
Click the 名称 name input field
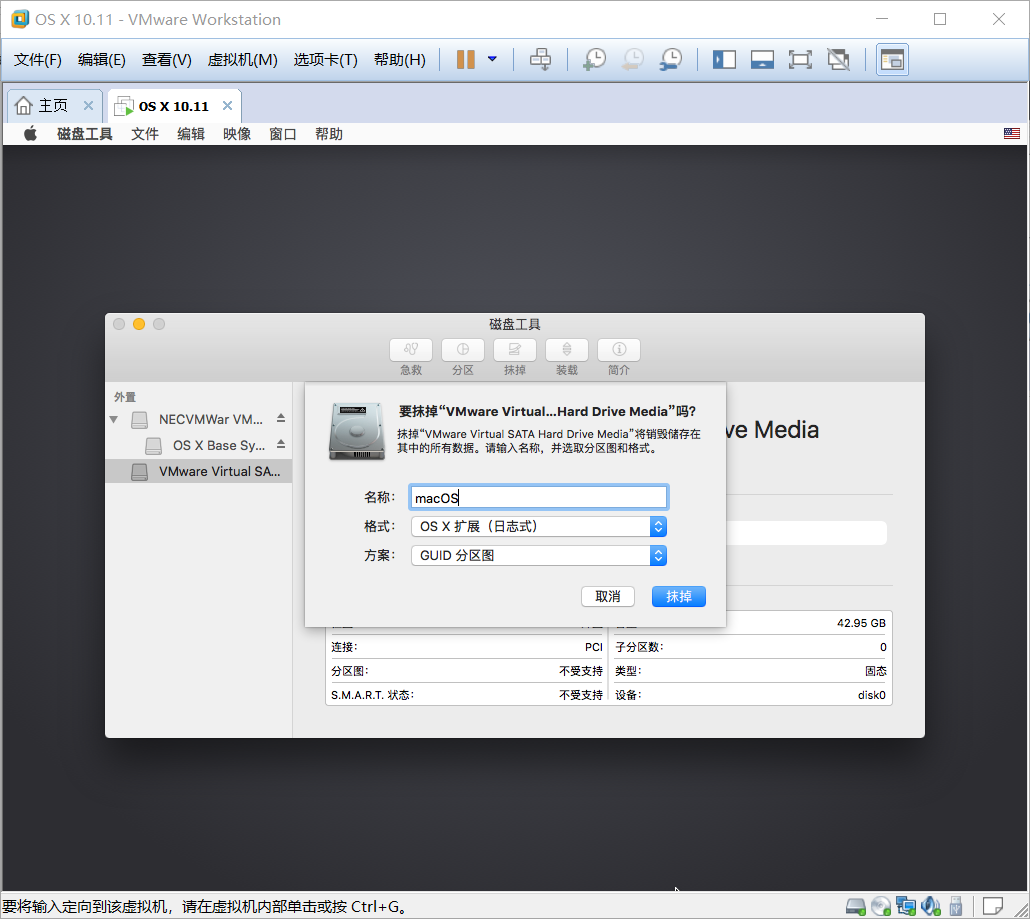(538, 497)
